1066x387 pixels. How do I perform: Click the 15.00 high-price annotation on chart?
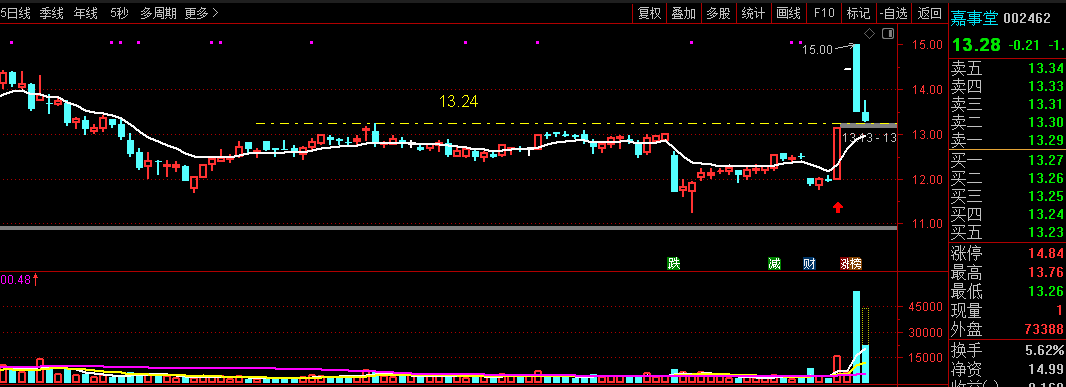click(817, 49)
